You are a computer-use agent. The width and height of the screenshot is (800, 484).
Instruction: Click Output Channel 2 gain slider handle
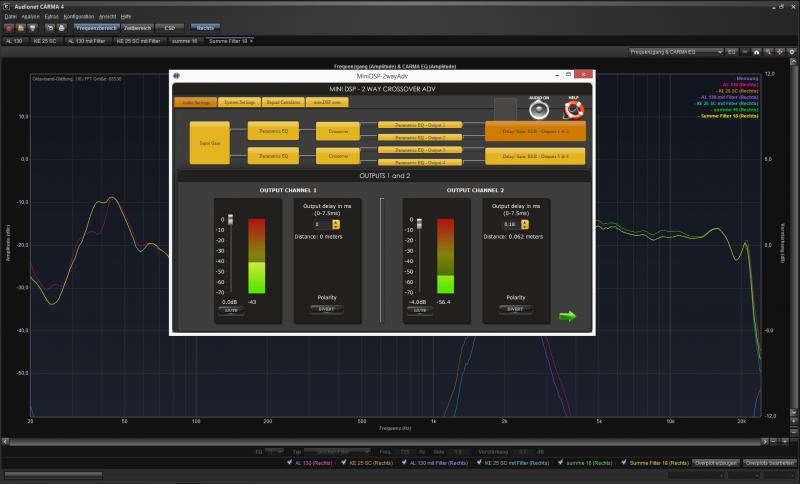click(x=413, y=223)
